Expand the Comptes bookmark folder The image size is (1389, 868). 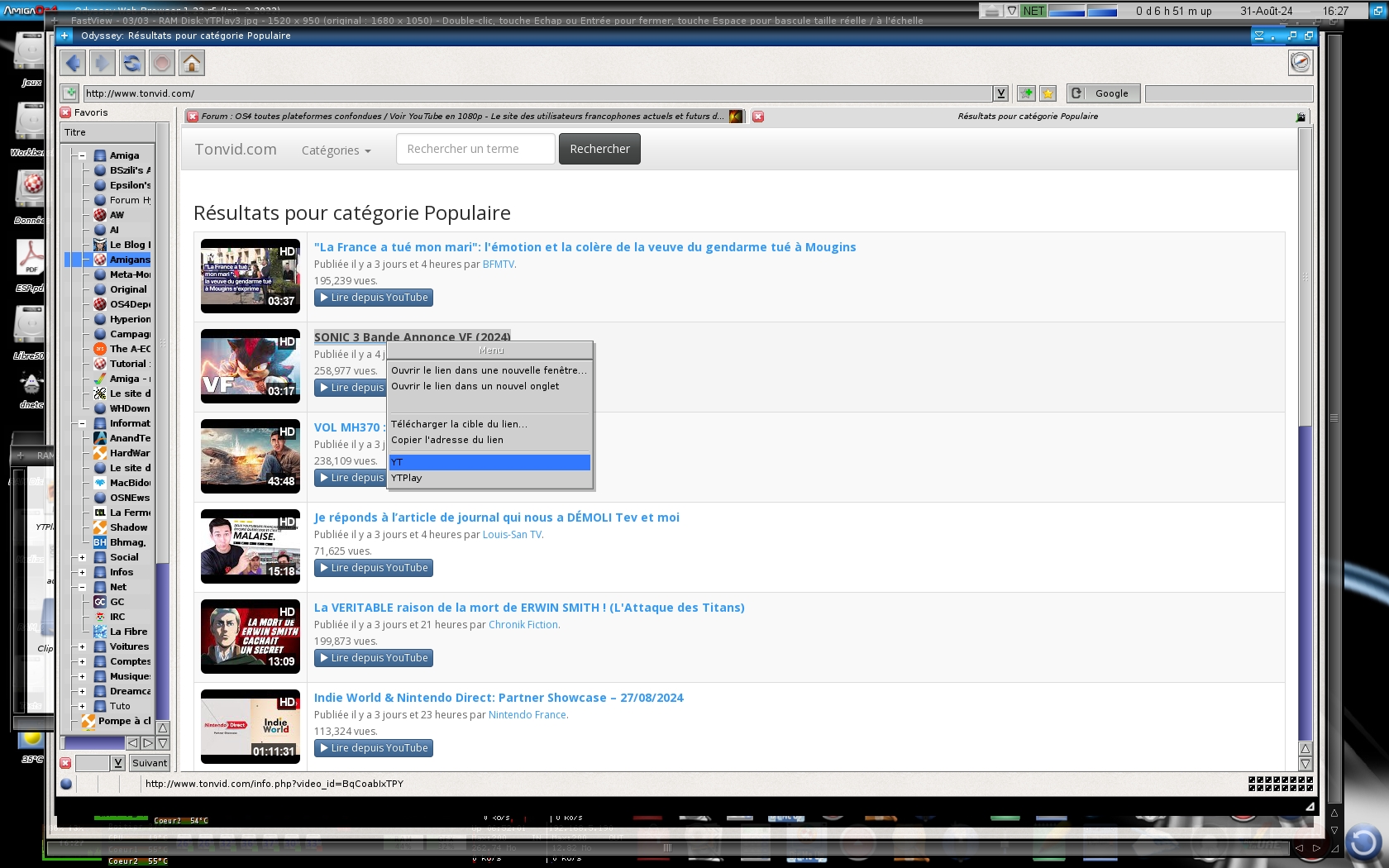[x=82, y=661]
